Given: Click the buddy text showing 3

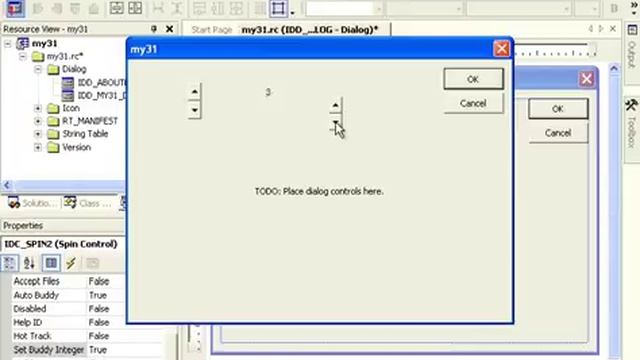Looking at the screenshot, I should [268, 92].
